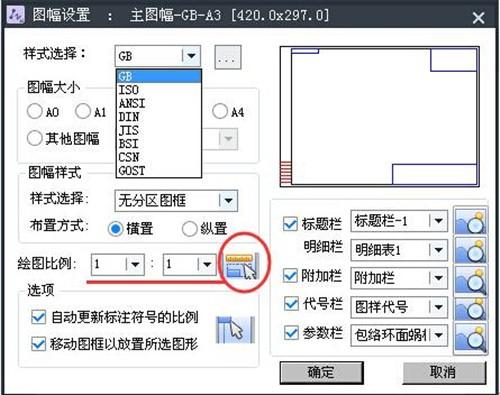This screenshot has width=500, height=395.
Task: Toggle 移动图框以放置所选图形 checkbox
Action: (x=38, y=344)
